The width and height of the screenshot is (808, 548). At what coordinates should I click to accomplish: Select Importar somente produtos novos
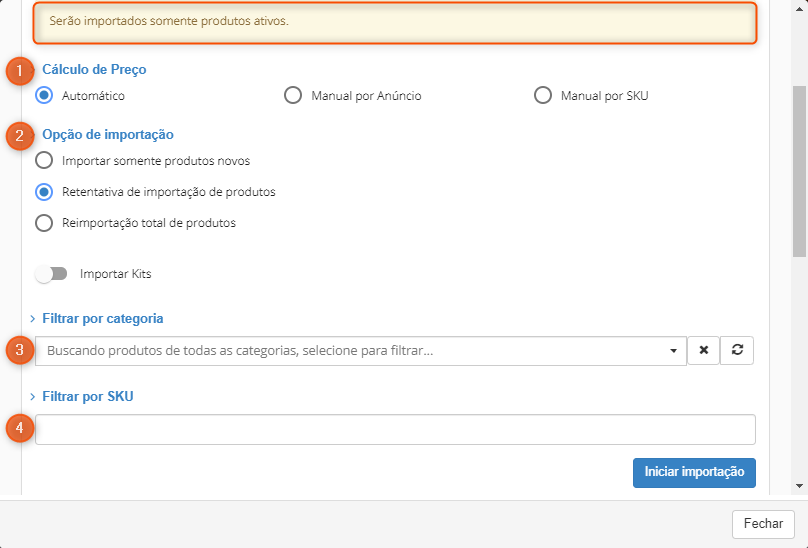click(44, 161)
